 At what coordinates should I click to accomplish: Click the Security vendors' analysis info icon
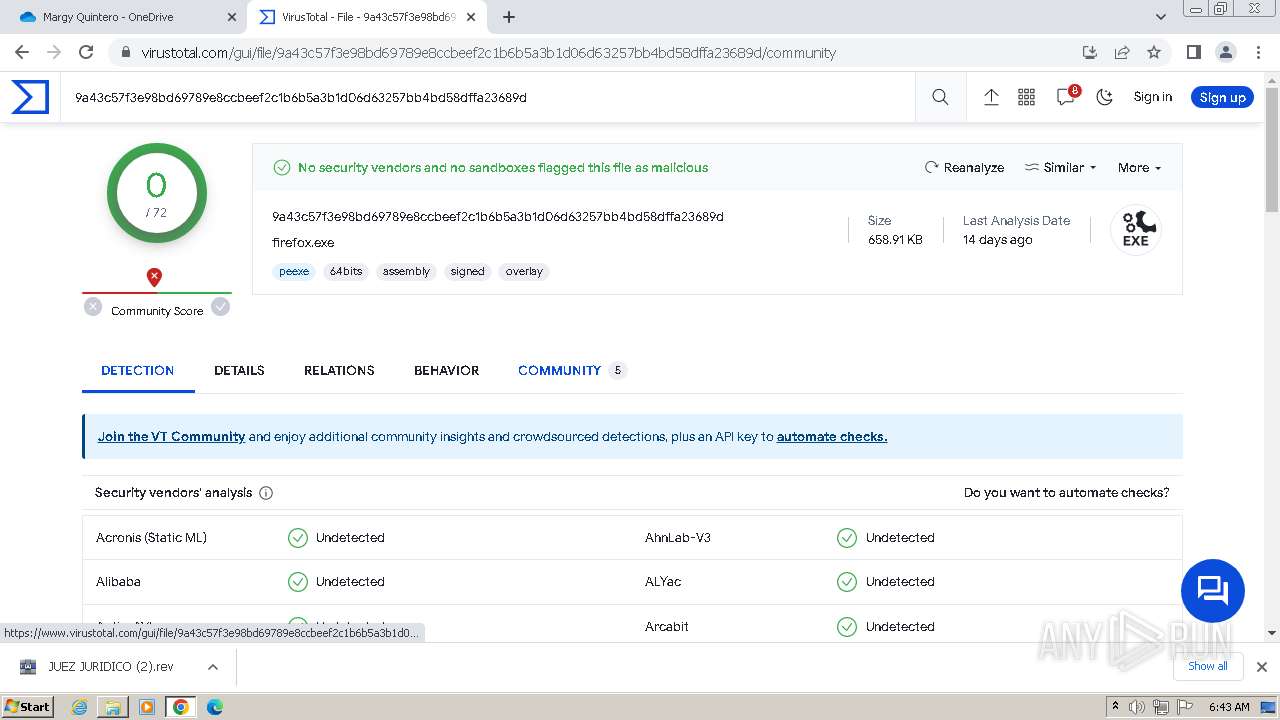coord(266,493)
